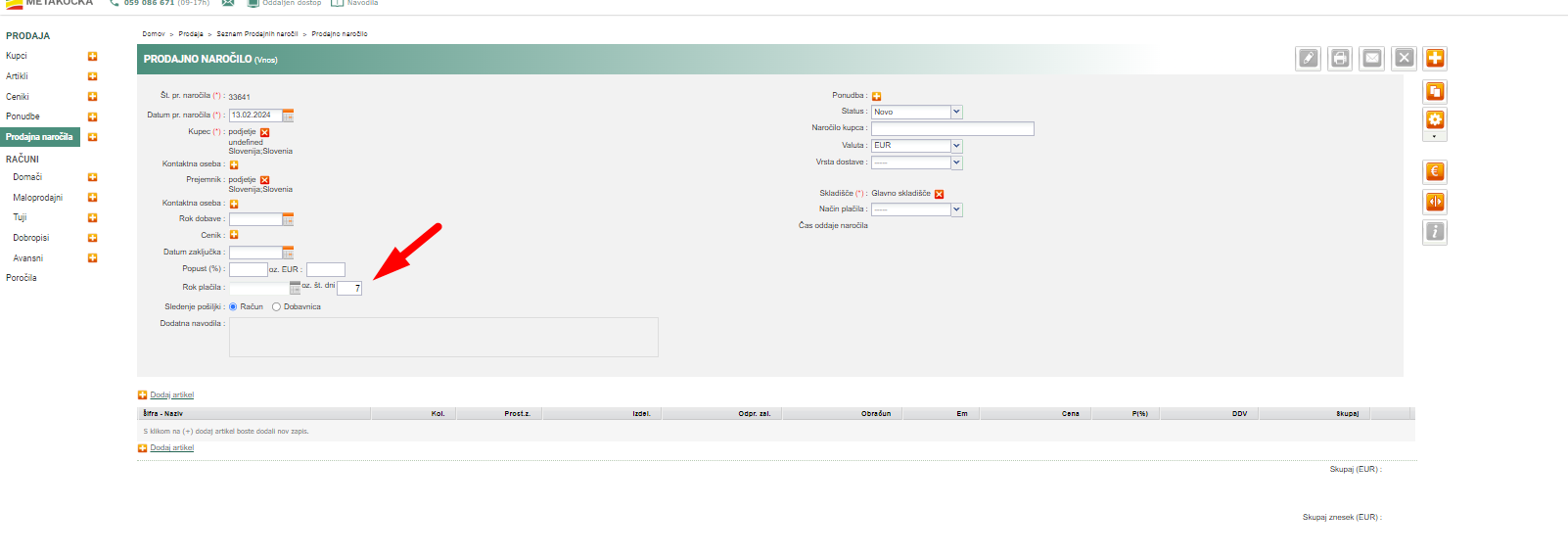The height and width of the screenshot is (556, 1568).
Task: Add new Domači račun via plus icon
Action: tap(93, 177)
